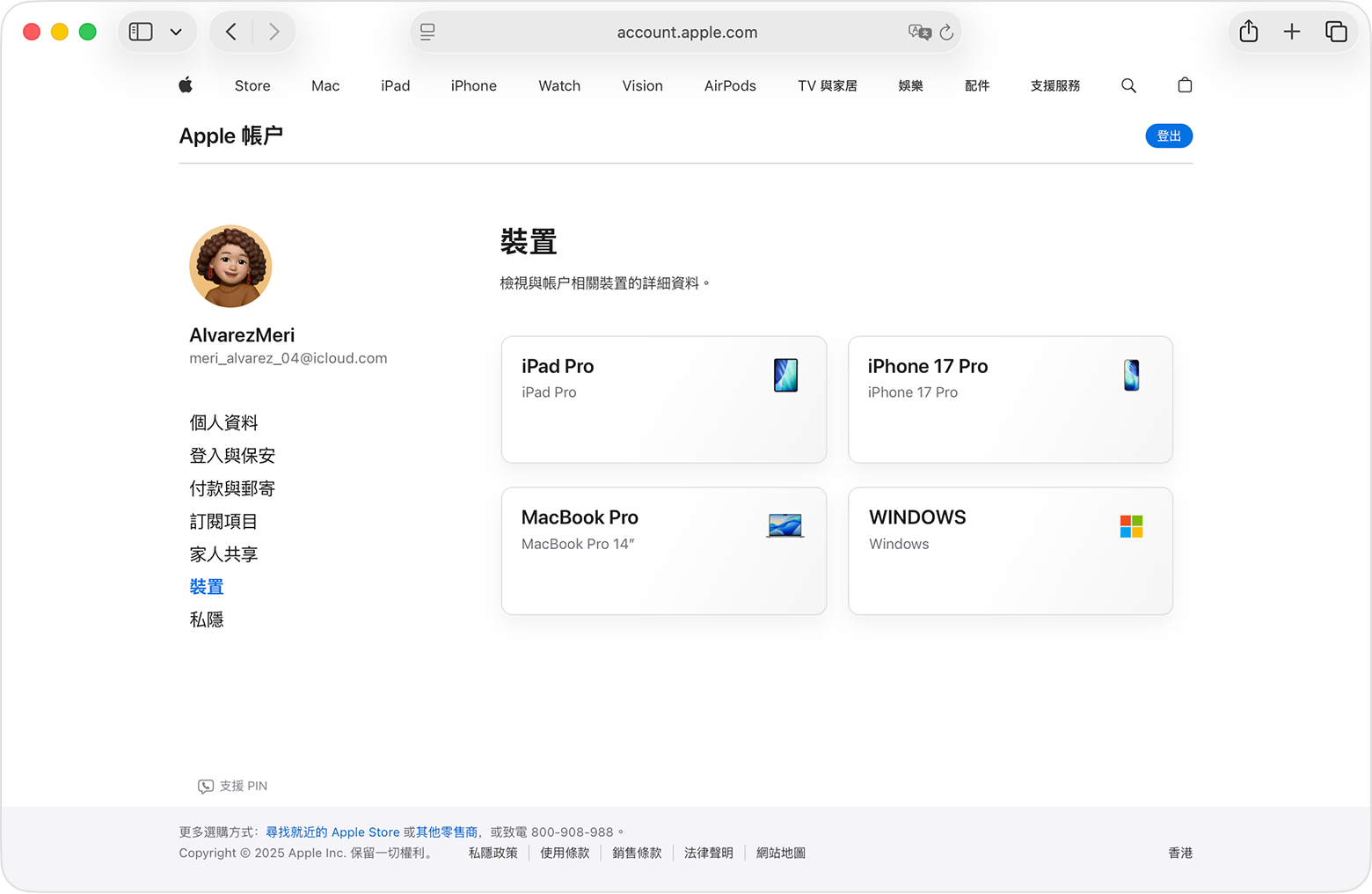Open the Share sheet in Safari toolbar
1372x894 pixels.
1248,31
